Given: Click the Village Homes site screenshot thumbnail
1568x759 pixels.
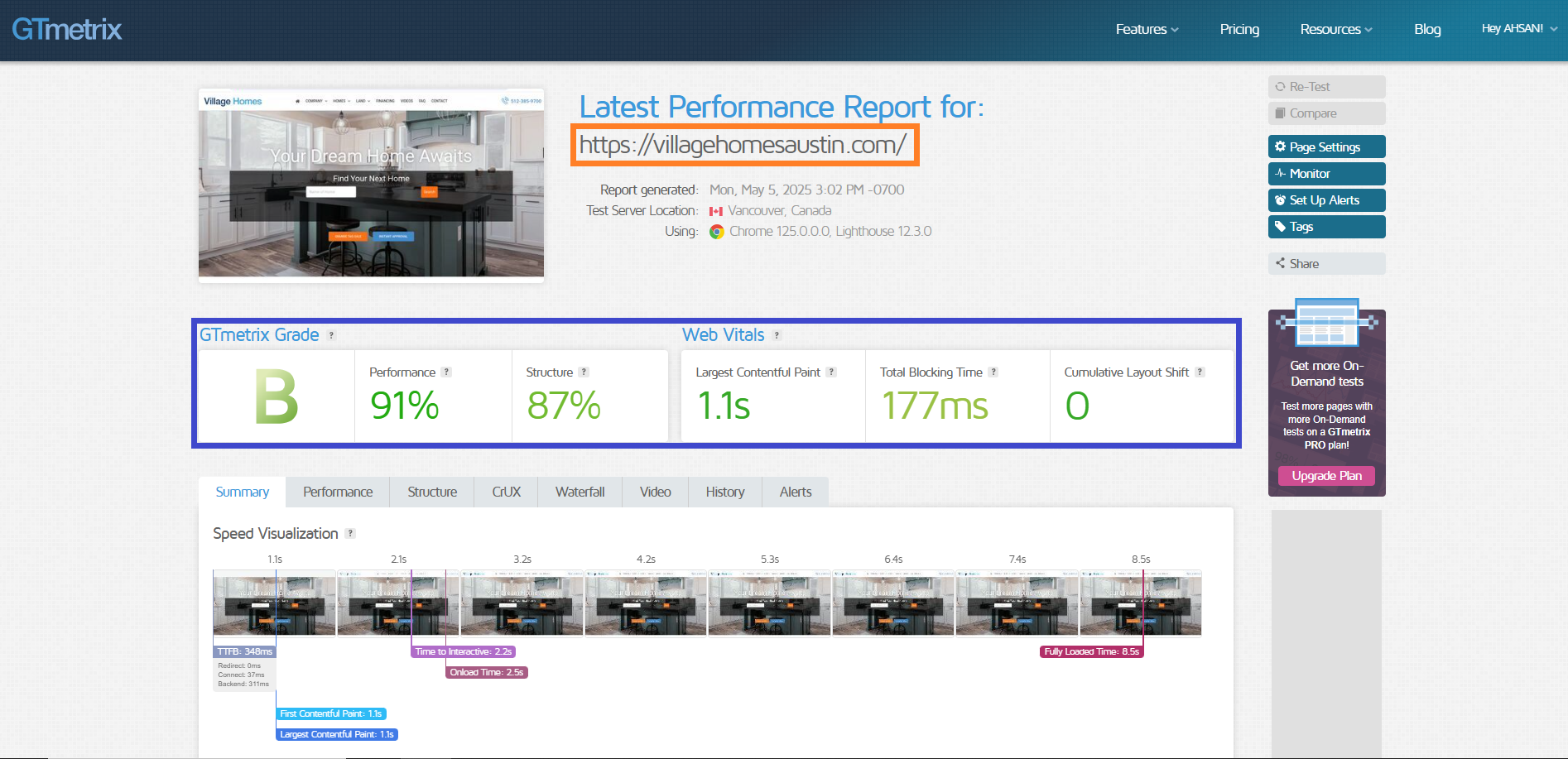Looking at the screenshot, I should (371, 185).
